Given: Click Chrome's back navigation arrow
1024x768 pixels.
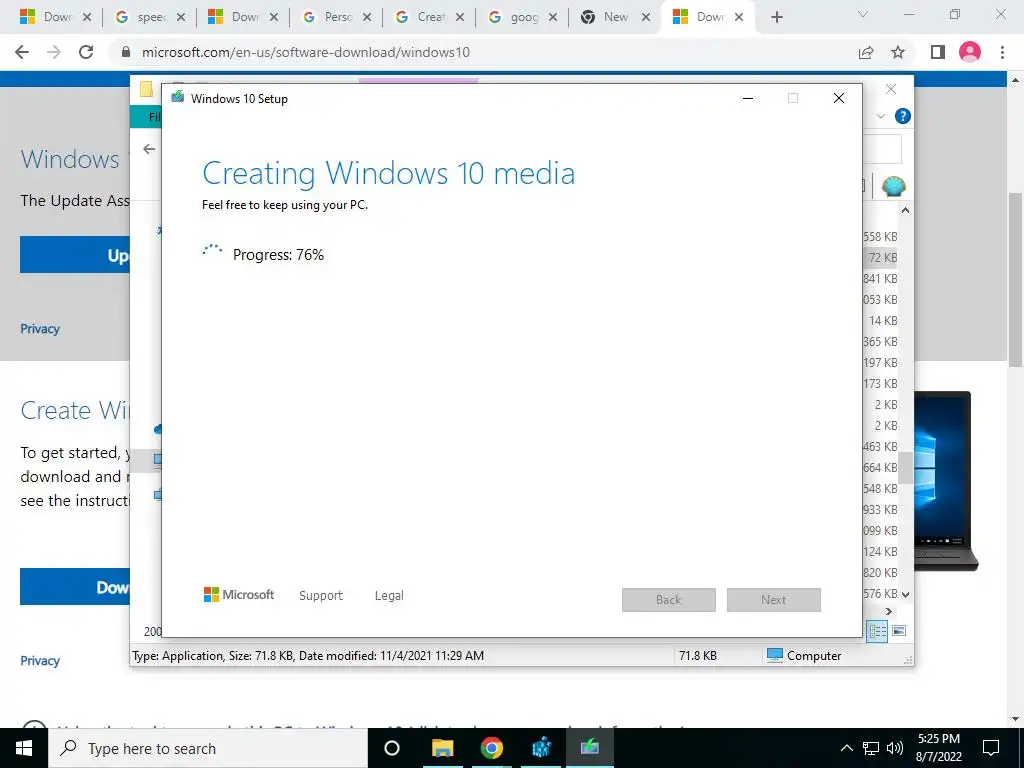Looking at the screenshot, I should [x=22, y=52].
